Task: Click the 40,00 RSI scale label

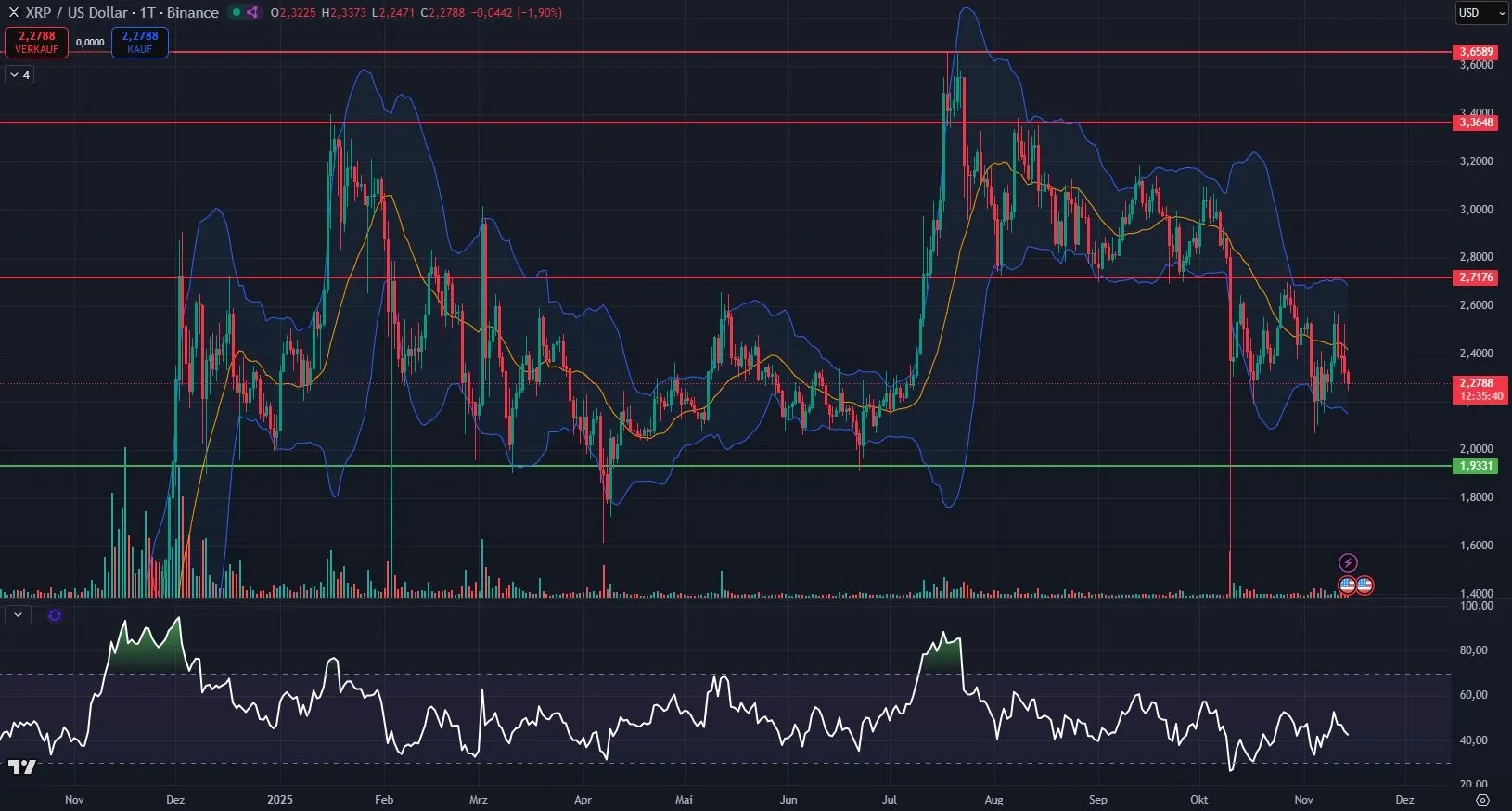Action: 1474,740
